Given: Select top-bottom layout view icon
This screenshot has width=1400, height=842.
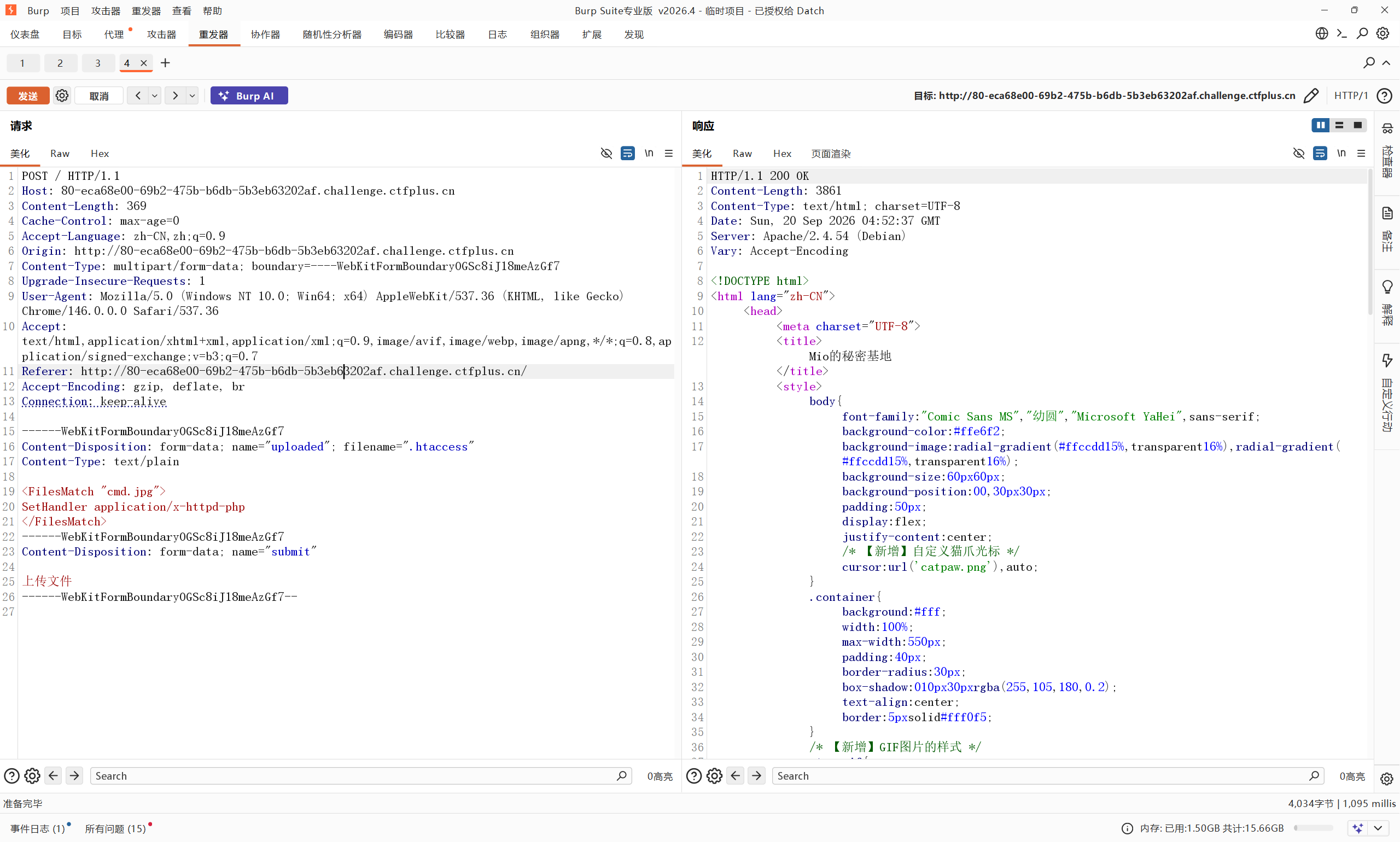Looking at the screenshot, I should click(x=1339, y=125).
